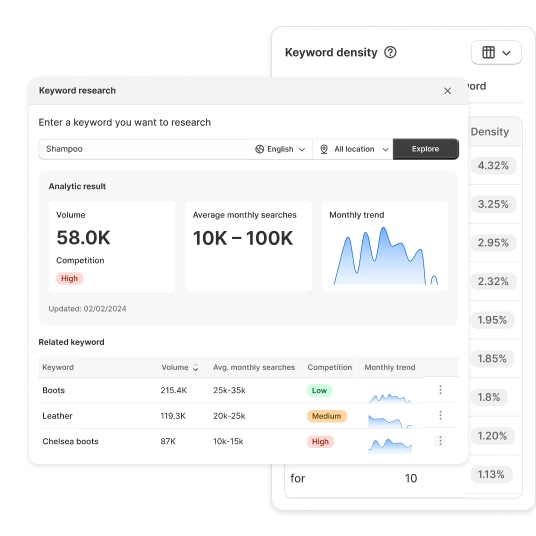Screen dimensions: 536x536
Task: Click the 1.13% density value
Action: [491, 474]
